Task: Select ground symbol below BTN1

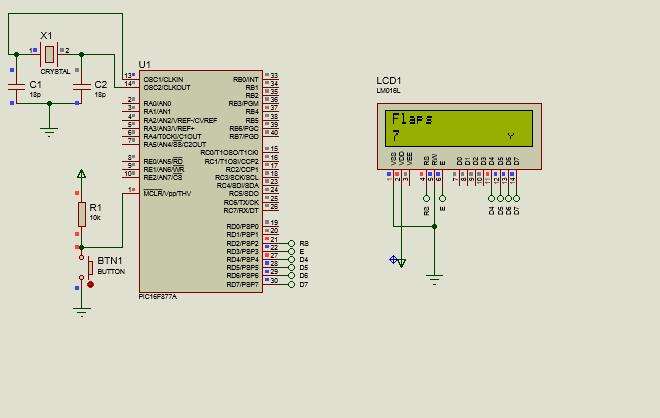Action: tap(82, 312)
